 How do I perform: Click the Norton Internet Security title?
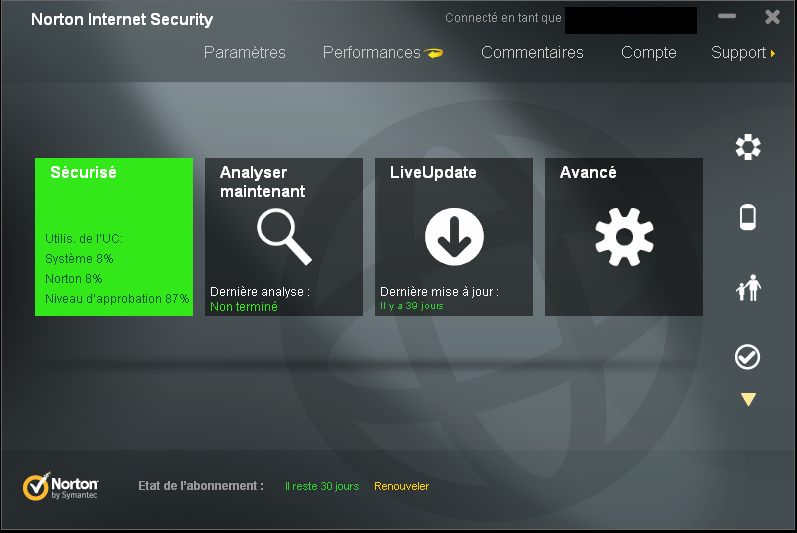click(122, 19)
